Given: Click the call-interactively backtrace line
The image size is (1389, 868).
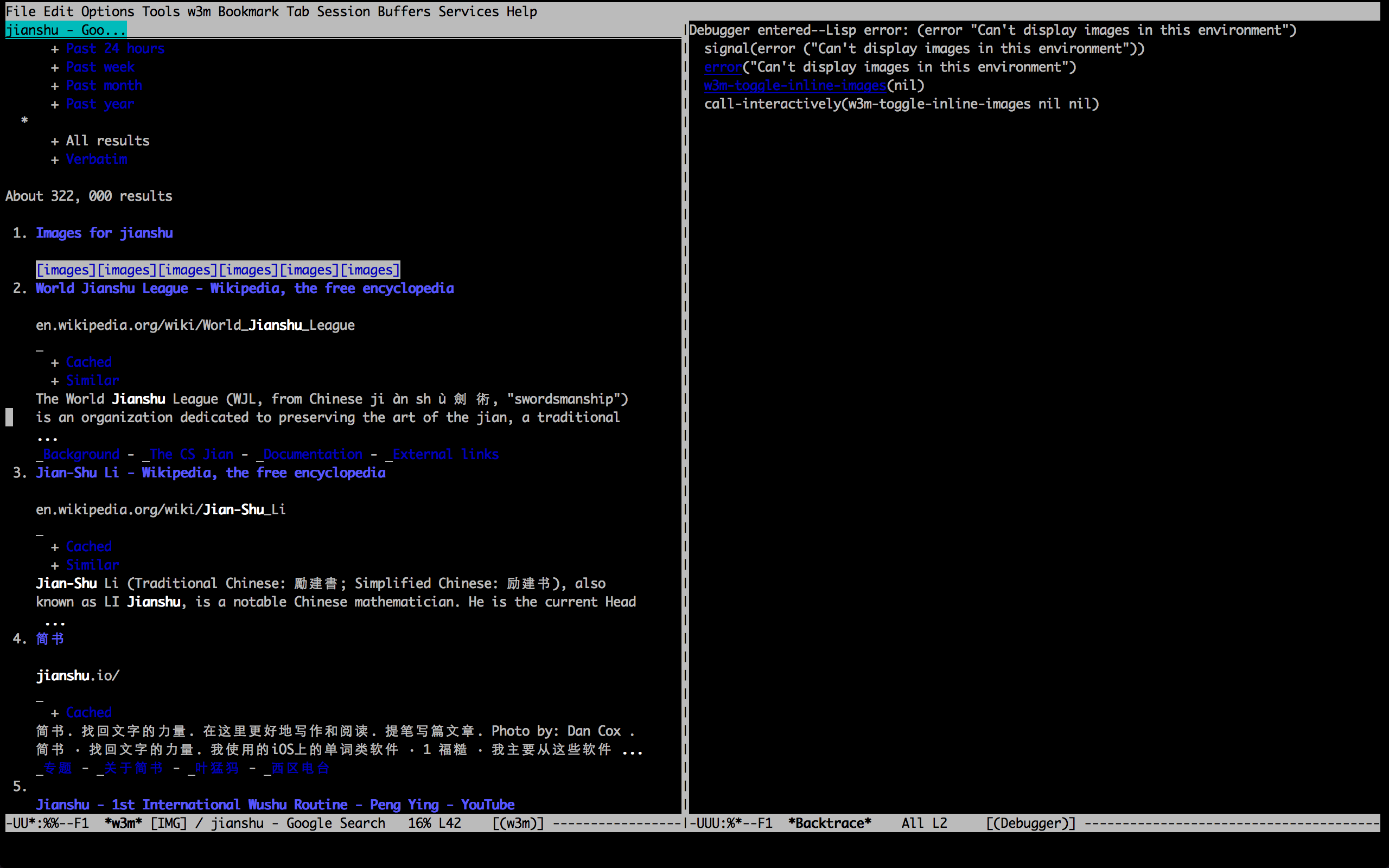Looking at the screenshot, I should 901,104.
